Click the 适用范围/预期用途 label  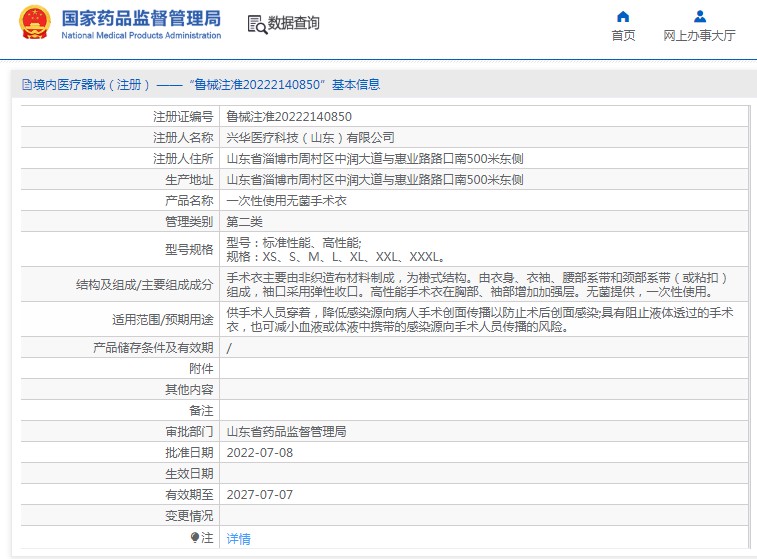(x=163, y=320)
